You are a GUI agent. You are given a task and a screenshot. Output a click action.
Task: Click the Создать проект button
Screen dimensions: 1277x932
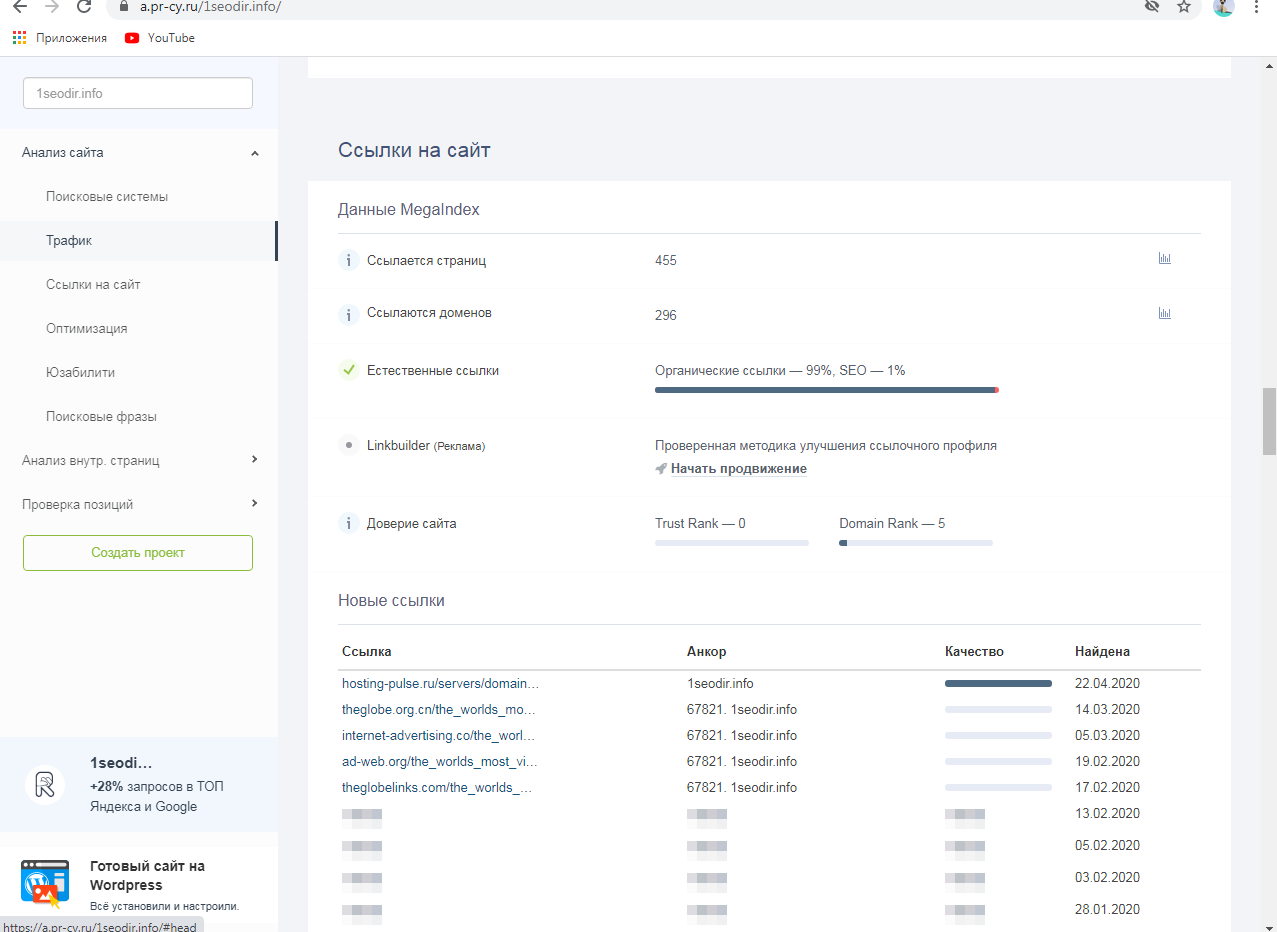pyautogui.click(x=138, y=553)
